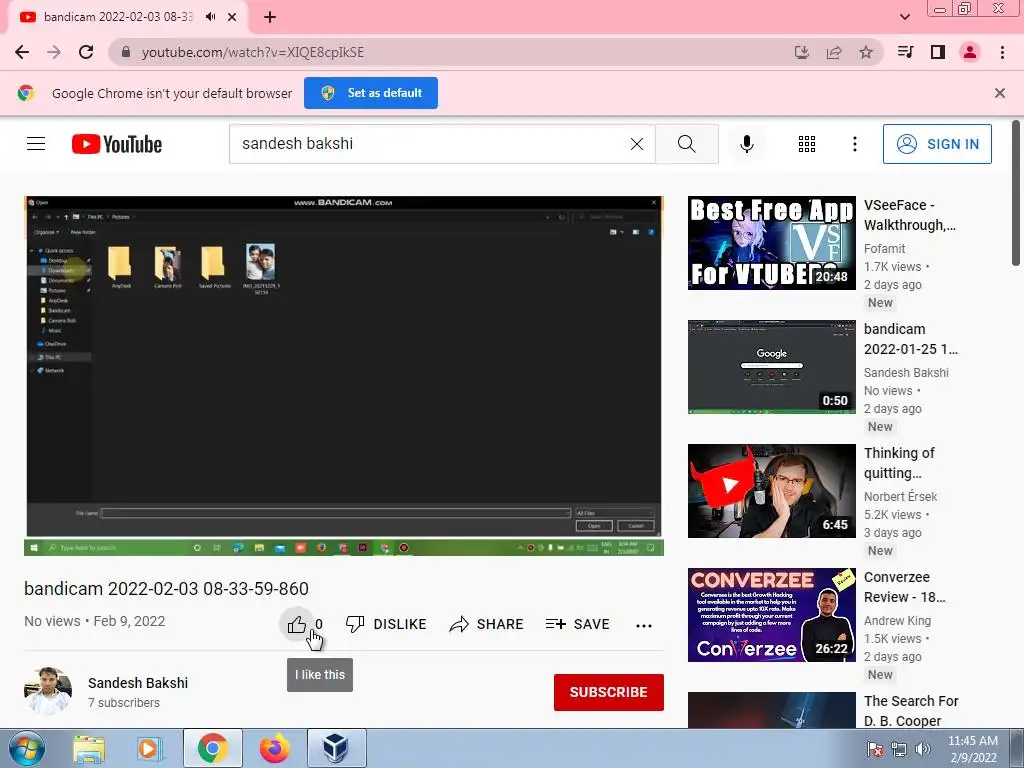Open YouTube apps grid icon

tap(807, 144)
